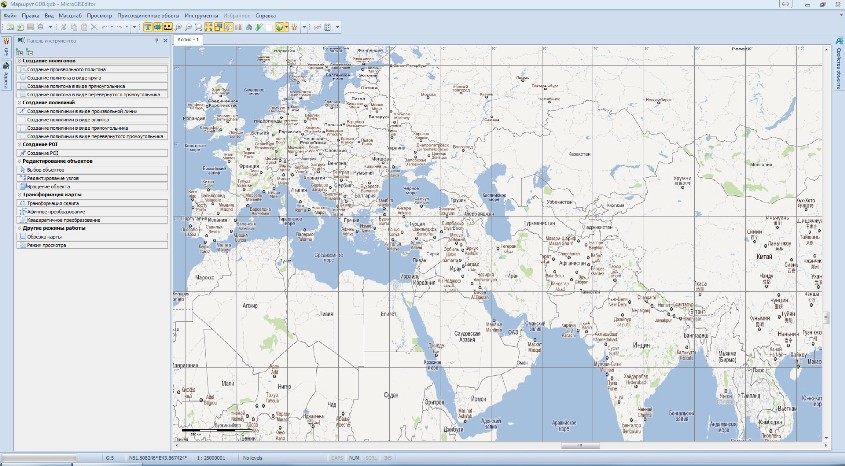The image size is (845, 466).
Task: Click the Home toolbar icon
Action: pos(248,27)
